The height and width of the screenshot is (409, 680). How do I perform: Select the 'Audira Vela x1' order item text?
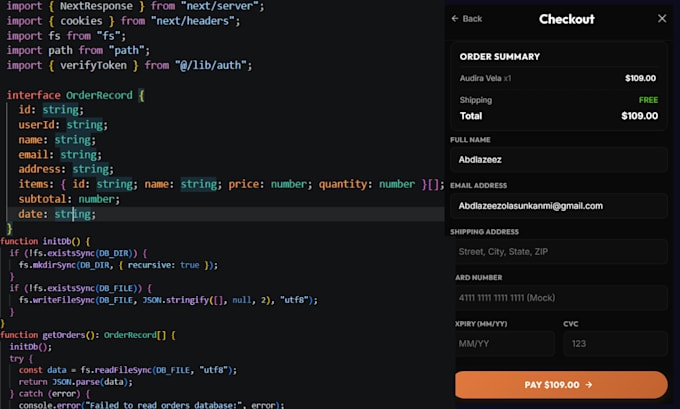click(485, 79)
